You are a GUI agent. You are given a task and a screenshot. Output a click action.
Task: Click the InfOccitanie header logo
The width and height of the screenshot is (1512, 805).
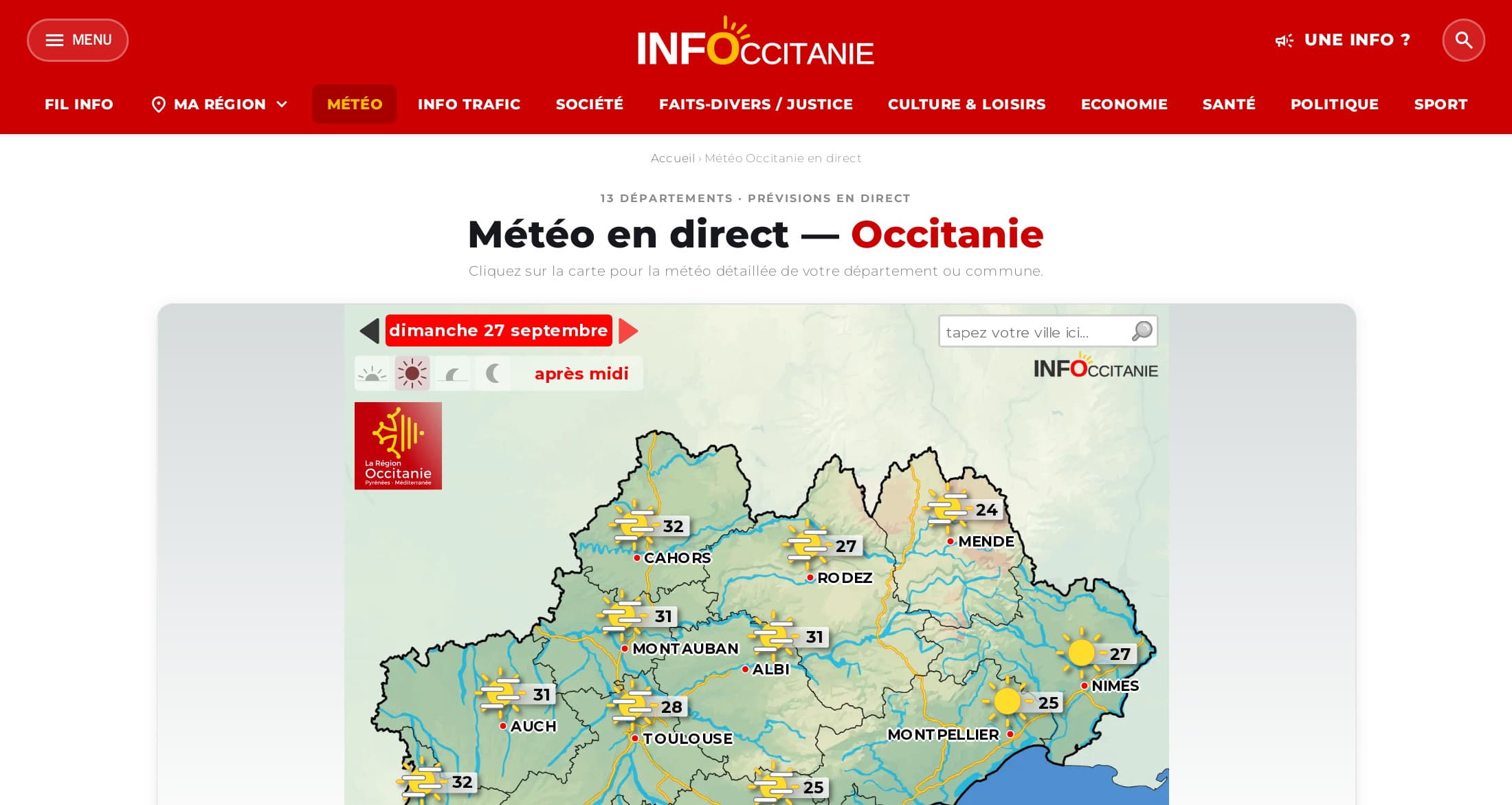coord(755,41)
